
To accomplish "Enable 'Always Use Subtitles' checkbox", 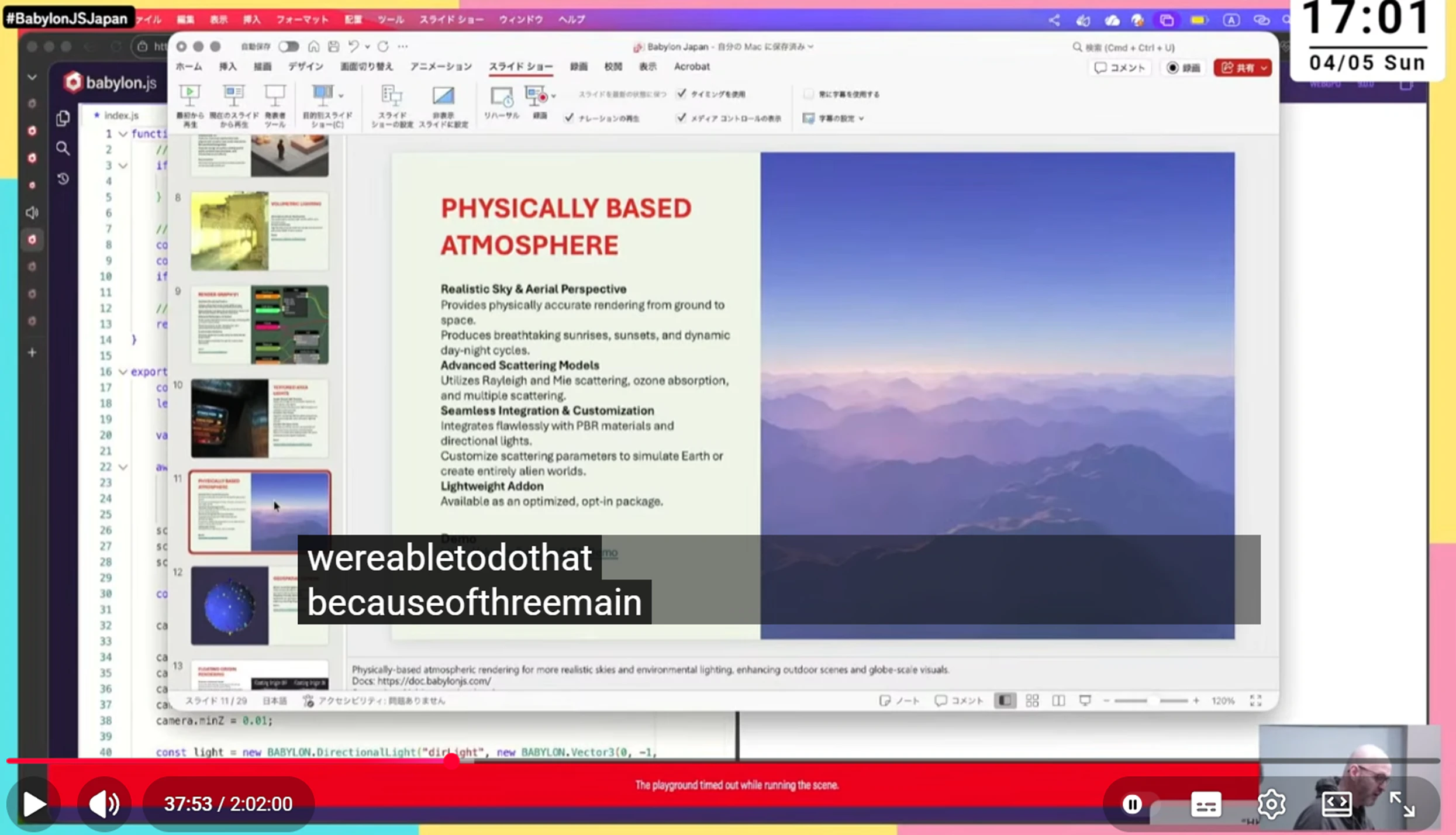I will (809, 94).
